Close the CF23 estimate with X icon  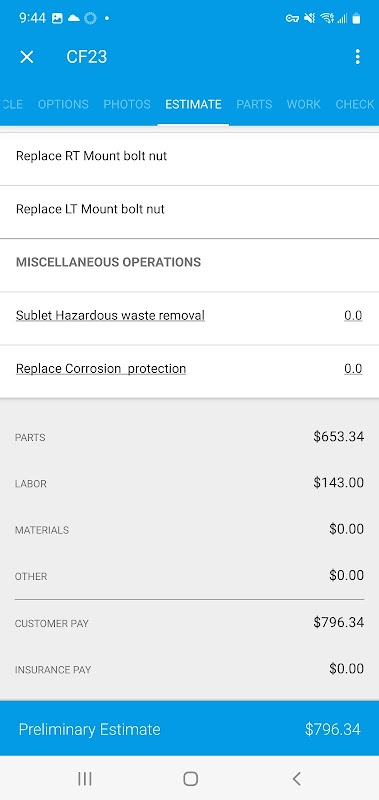click(27, 57)
